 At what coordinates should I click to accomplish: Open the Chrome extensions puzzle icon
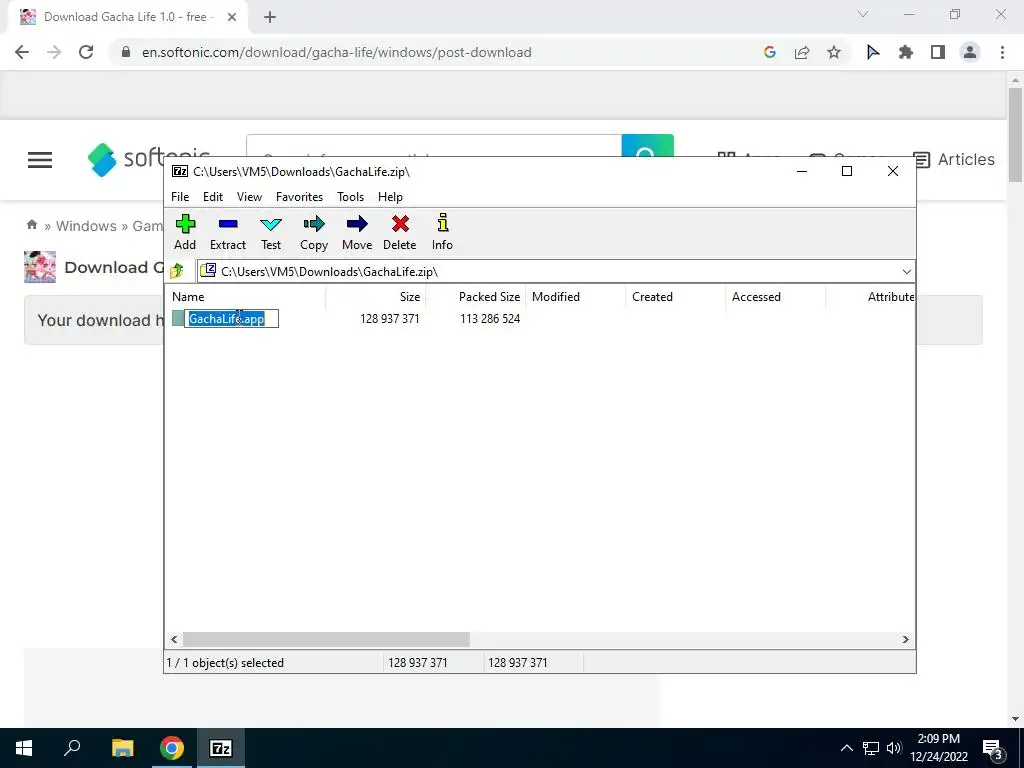tap(906, 52)
